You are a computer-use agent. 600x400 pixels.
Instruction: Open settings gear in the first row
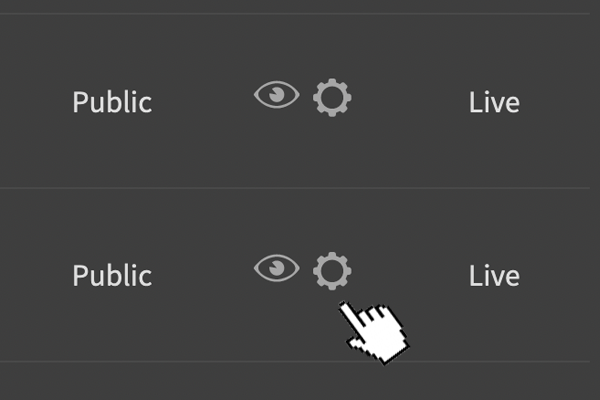[x=332, y=98]
